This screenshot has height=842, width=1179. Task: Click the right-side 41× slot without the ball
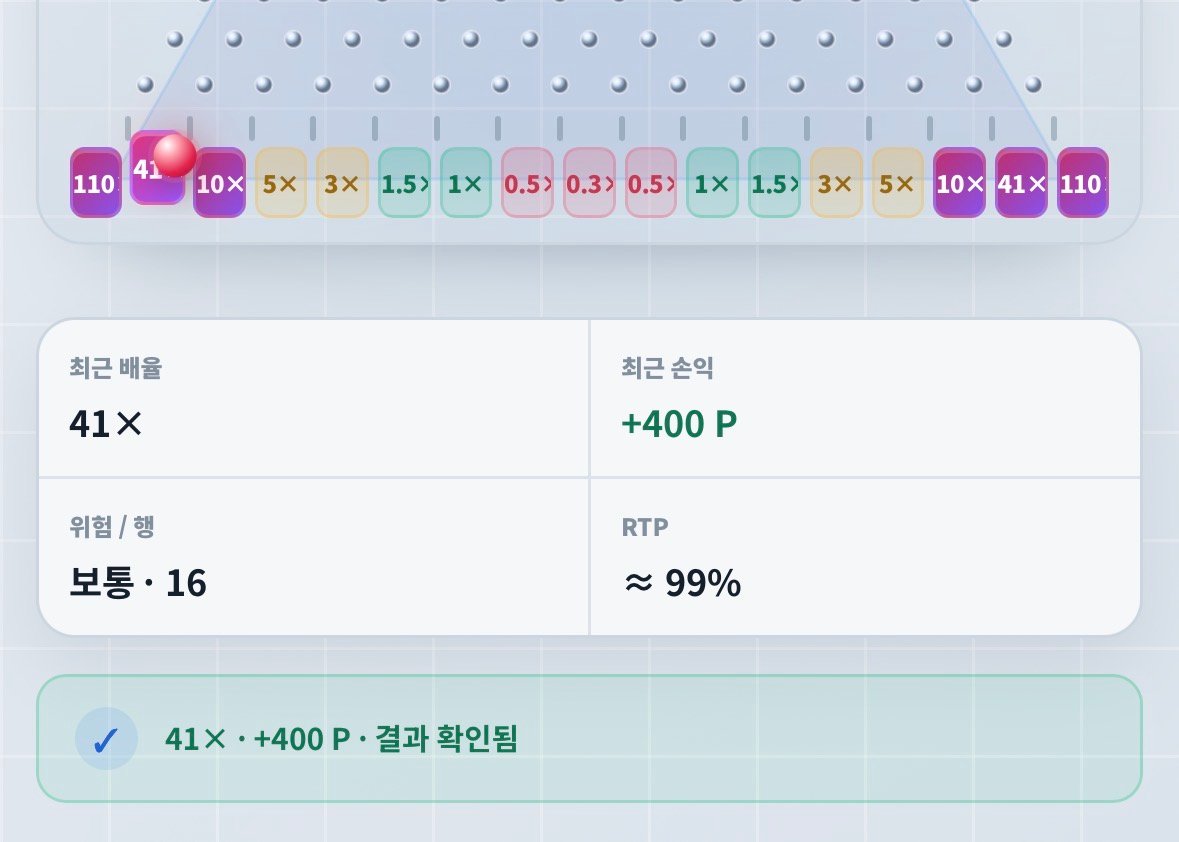tap(1021, 183)
